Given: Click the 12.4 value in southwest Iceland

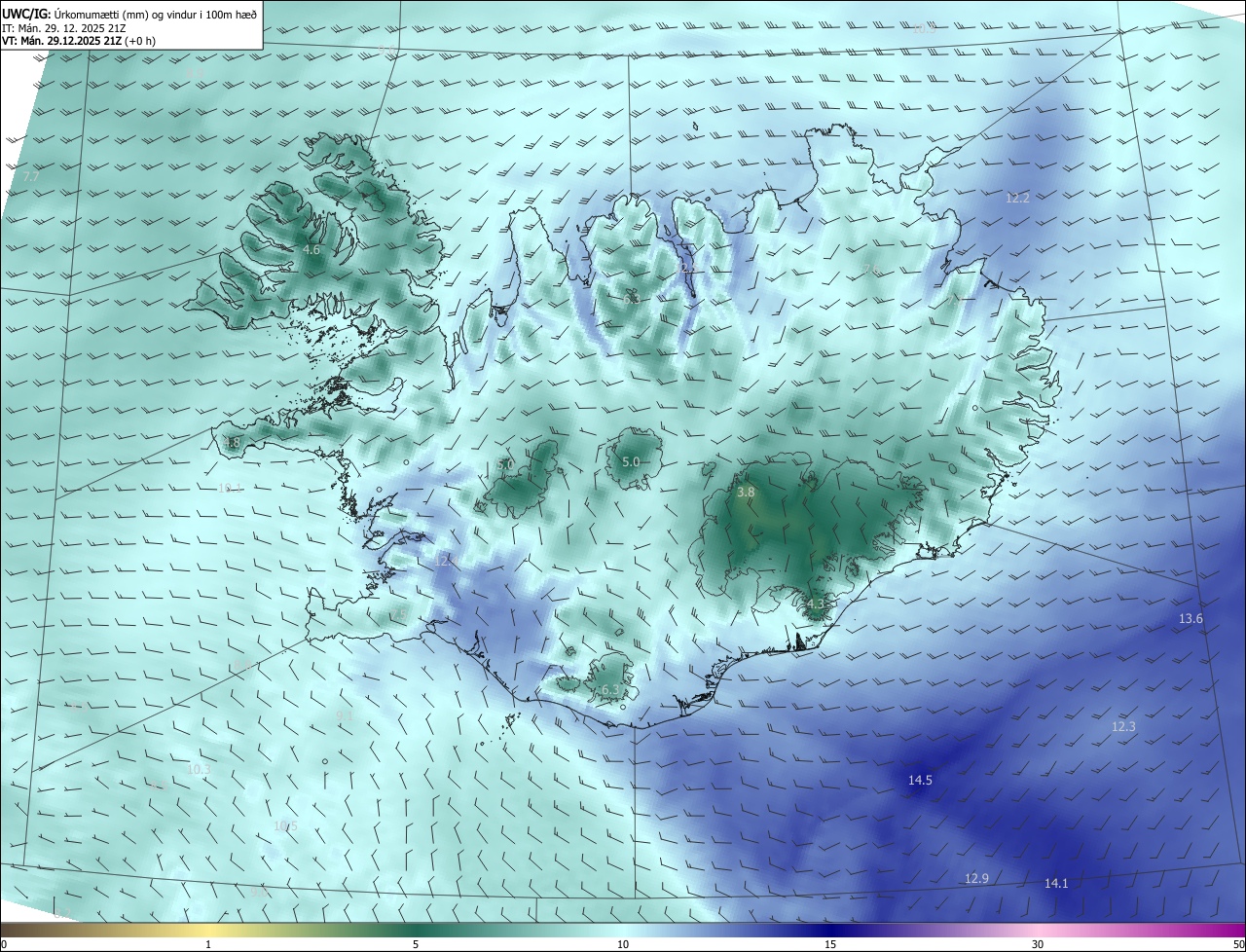Looking at the screenshot, I should point(445,562).
